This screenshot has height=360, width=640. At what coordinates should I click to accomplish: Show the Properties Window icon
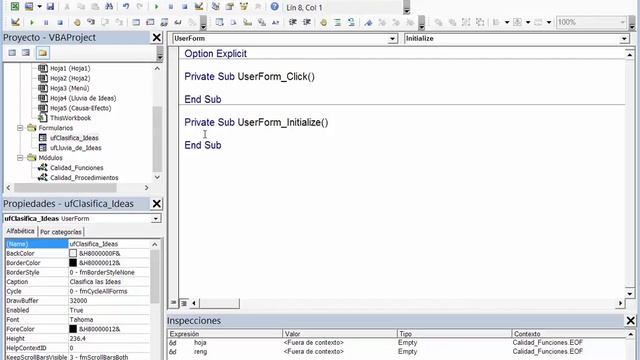pyautogui.click(x=230, y=7)
